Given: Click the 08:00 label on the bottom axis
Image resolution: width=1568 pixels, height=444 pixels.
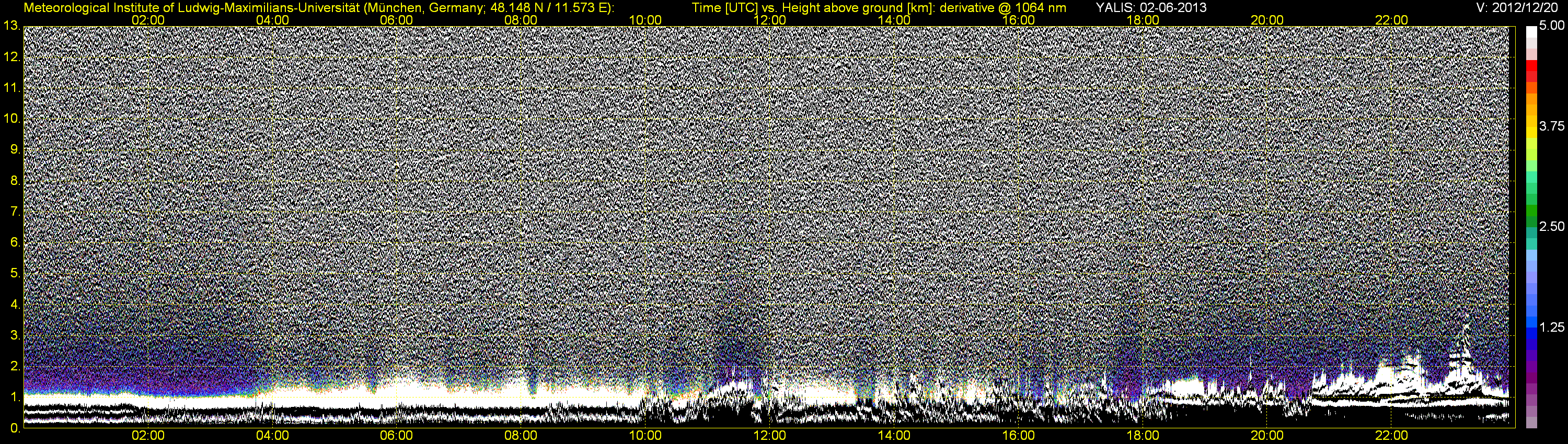Looking at the screenshot, I should (x=522, y=436).
